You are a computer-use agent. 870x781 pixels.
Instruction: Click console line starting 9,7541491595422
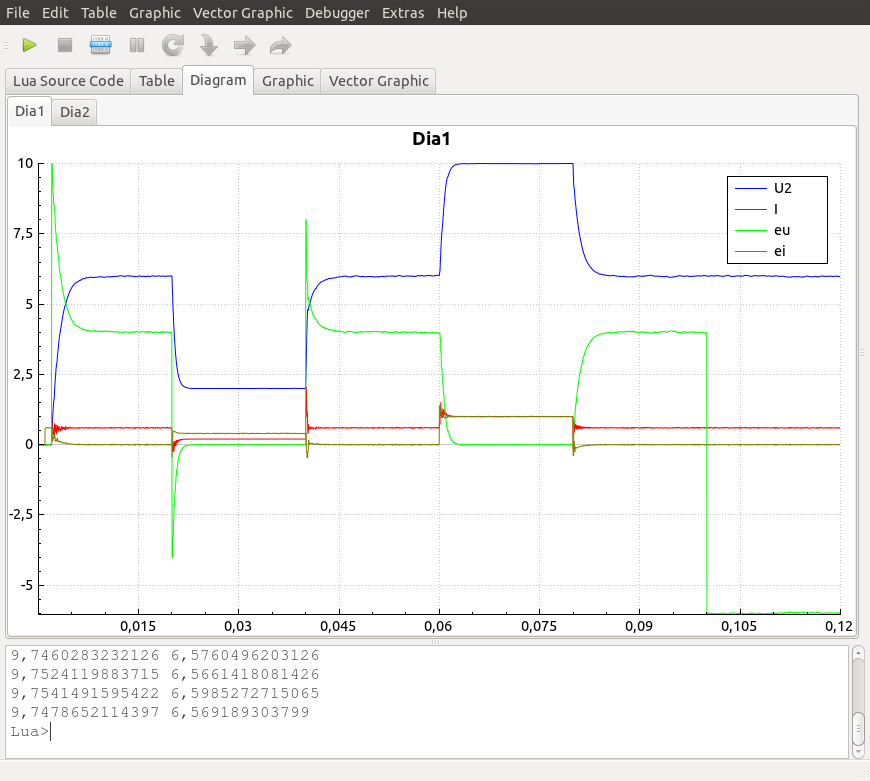165,693
